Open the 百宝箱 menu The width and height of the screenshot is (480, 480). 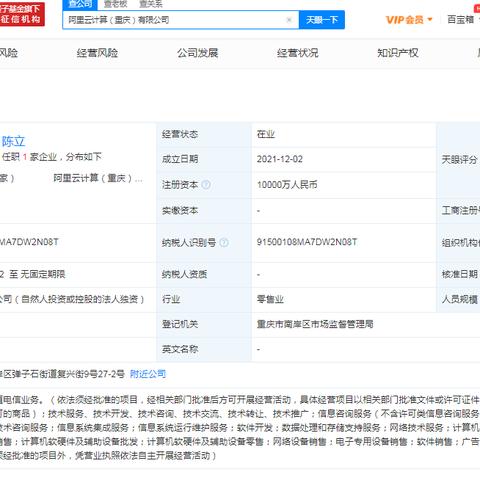(x=461, y=20)
